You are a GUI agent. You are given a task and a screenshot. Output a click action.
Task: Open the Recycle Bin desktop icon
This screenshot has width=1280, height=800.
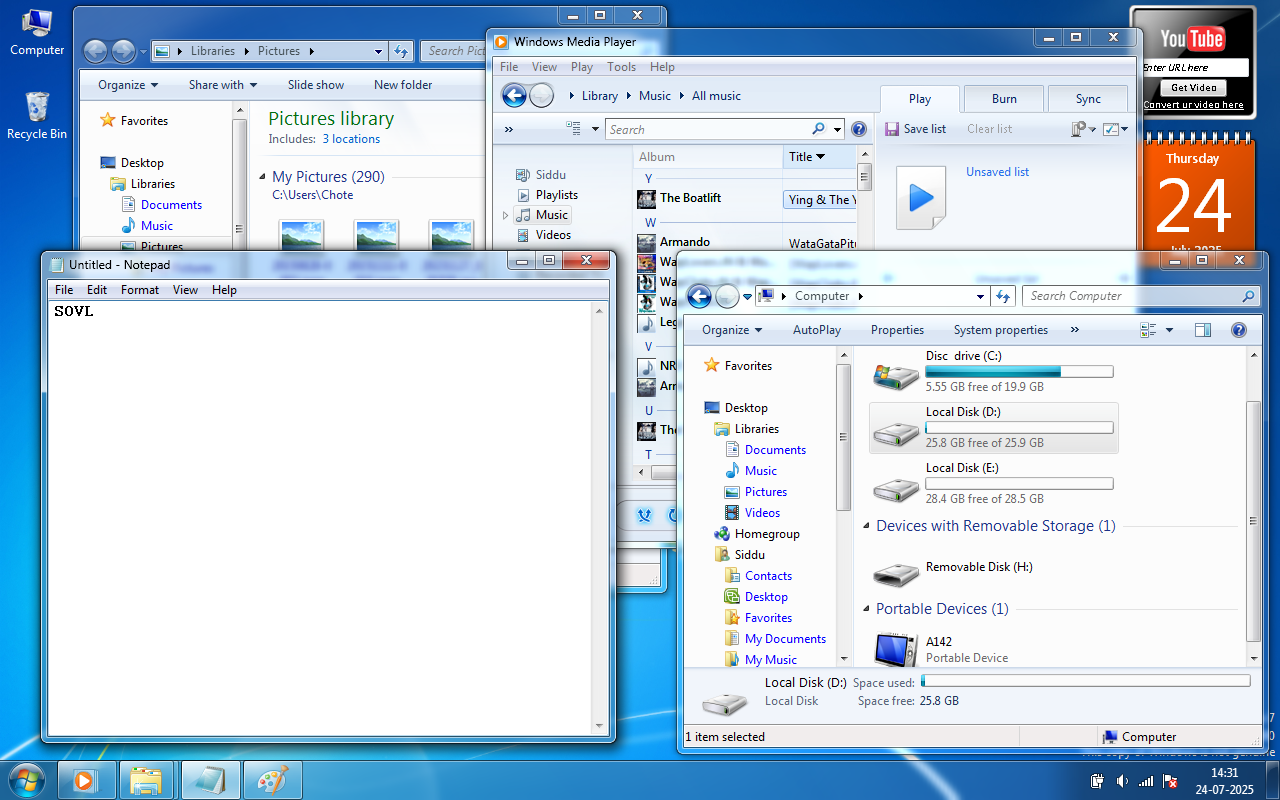click(x=37, y=115)
